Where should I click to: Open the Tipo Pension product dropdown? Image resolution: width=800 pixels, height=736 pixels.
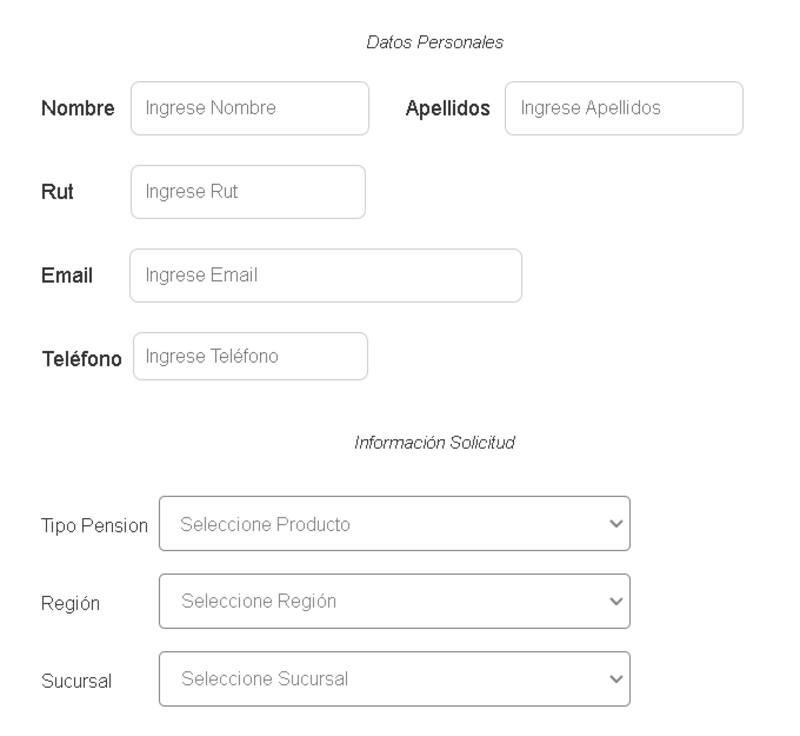(395, 523)
